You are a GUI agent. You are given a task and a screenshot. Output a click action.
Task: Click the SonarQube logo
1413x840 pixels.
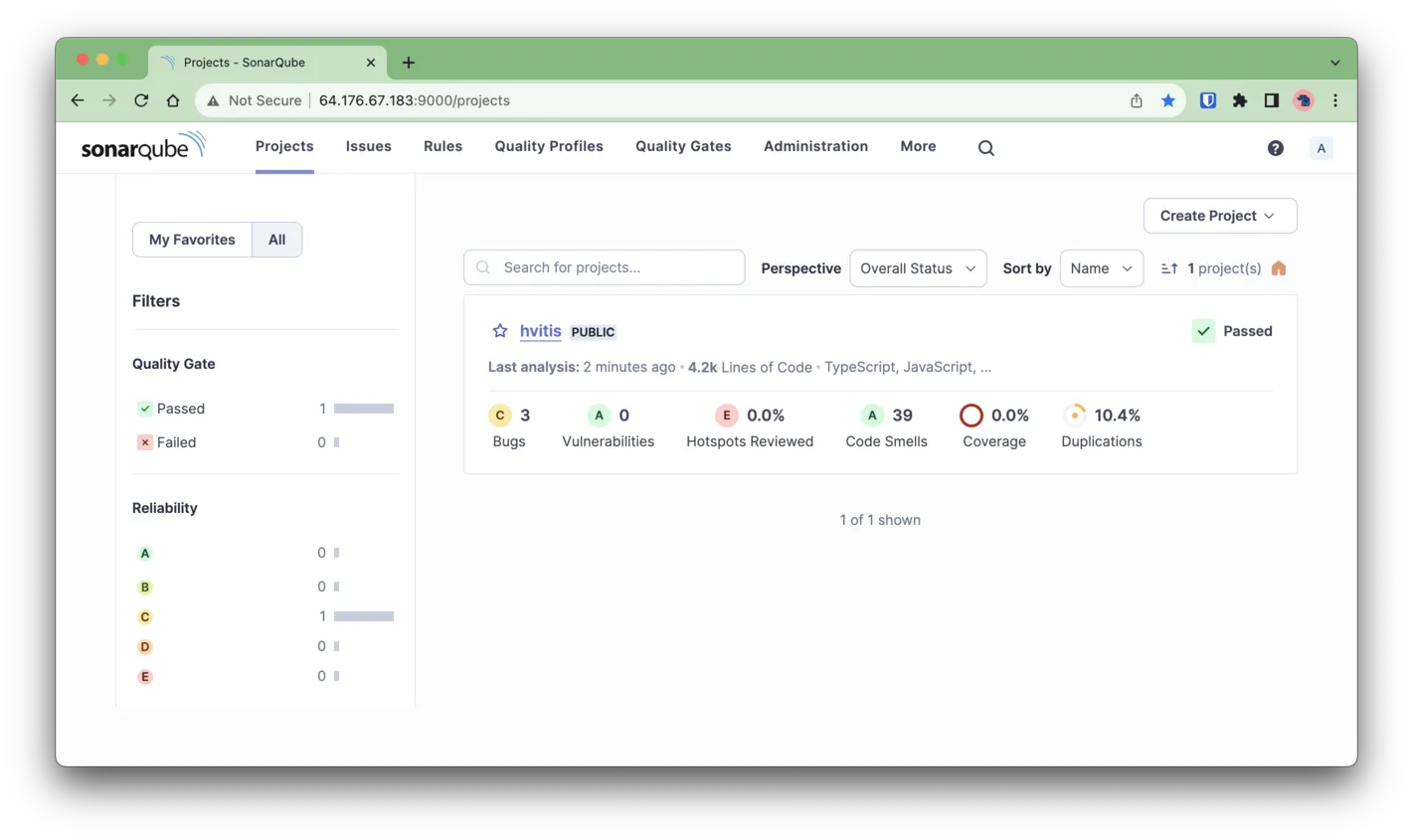click(143, 147)
